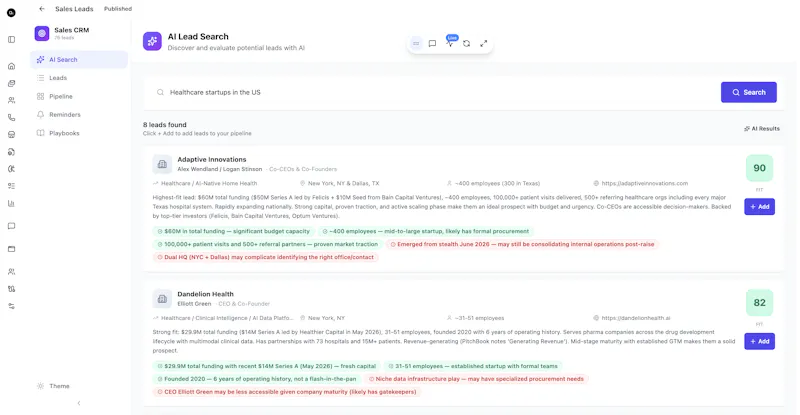Add Dandelion Health to the pipeline
Screen dimensions: 800x415
click(x=759, y=341)
